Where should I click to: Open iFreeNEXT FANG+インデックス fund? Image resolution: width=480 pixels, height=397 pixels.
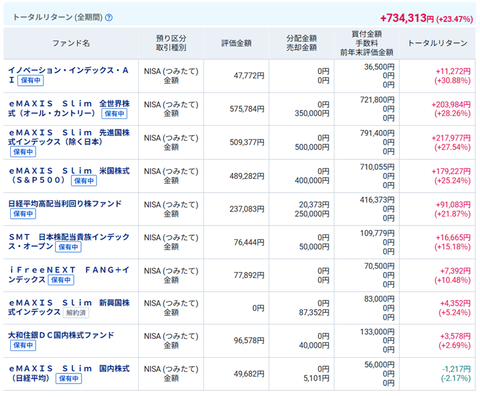point(69,274)
